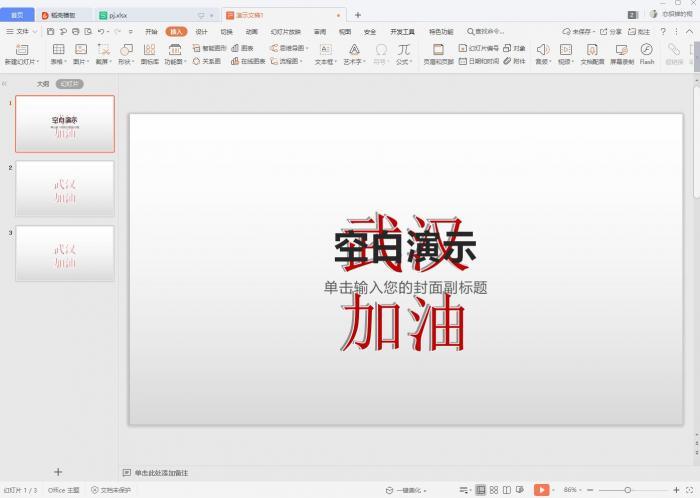Insert a 图表 chart
700x498 pixels.
(242, 48)
